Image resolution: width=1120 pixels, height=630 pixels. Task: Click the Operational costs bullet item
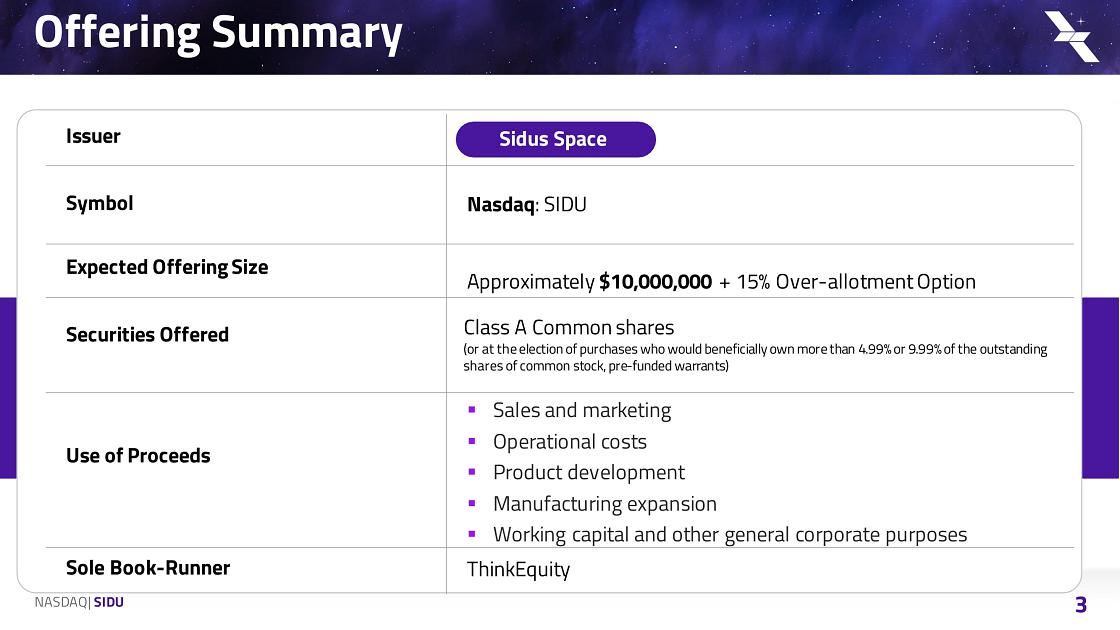point(569,442)
